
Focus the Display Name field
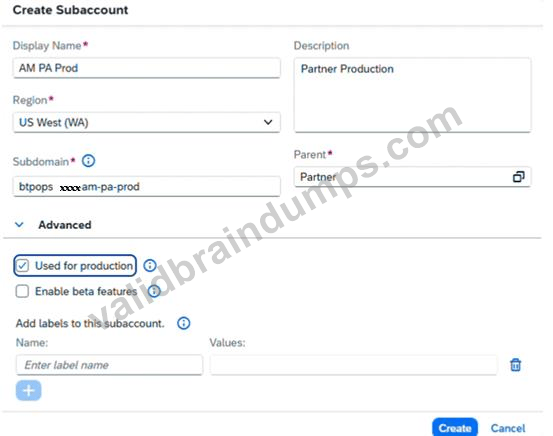(x=147, y=68)
